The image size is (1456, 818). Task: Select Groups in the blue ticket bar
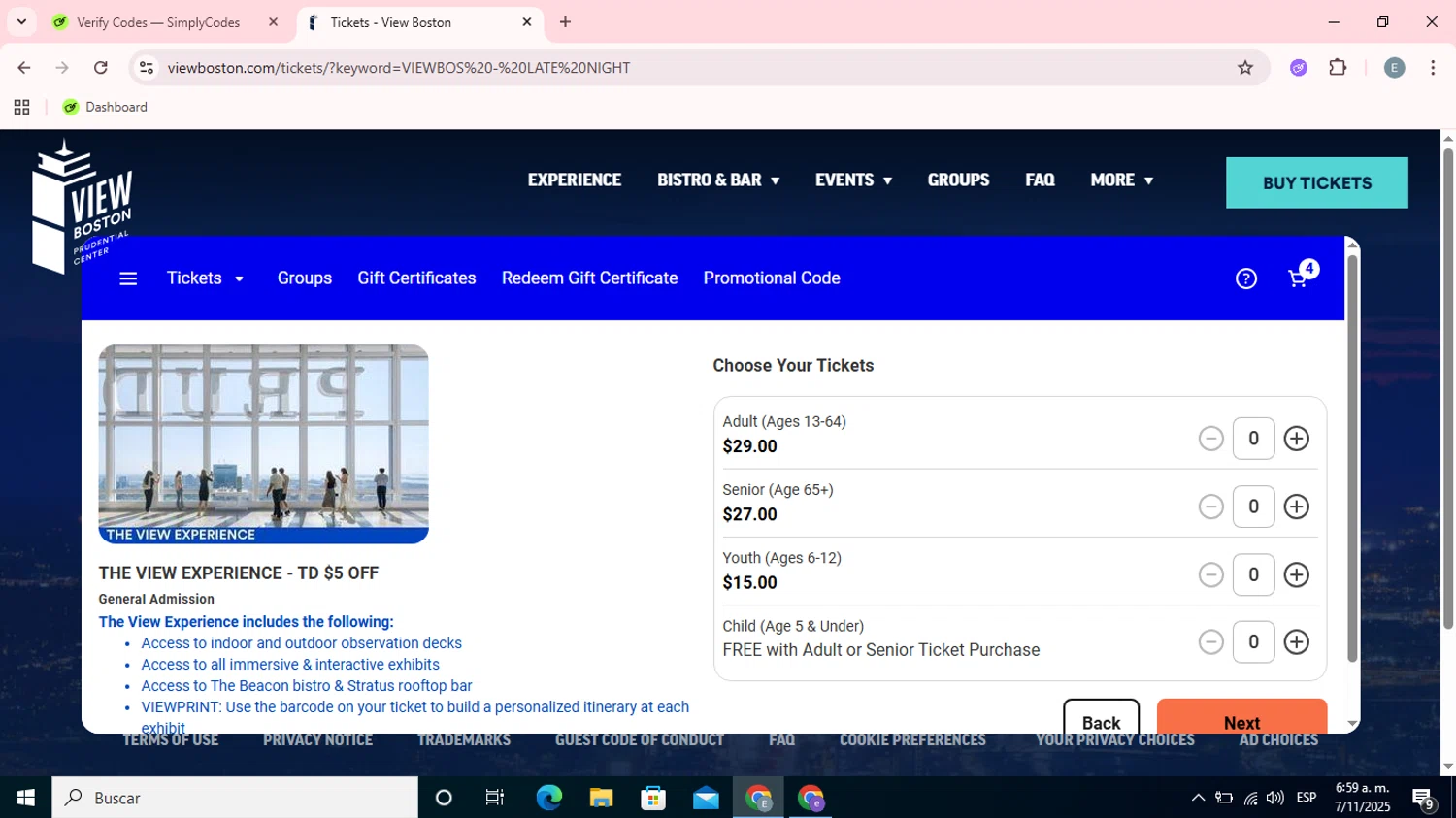pos(305,278)
